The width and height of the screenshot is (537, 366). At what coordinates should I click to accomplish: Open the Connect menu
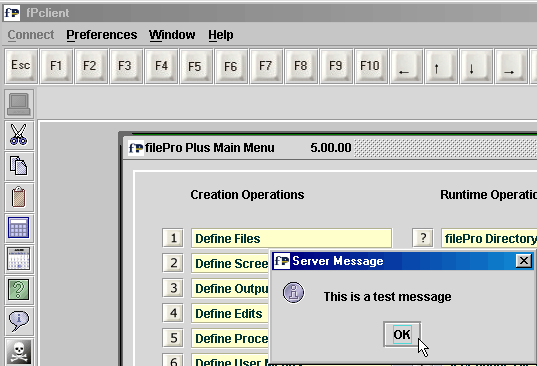tap(31, 35)
